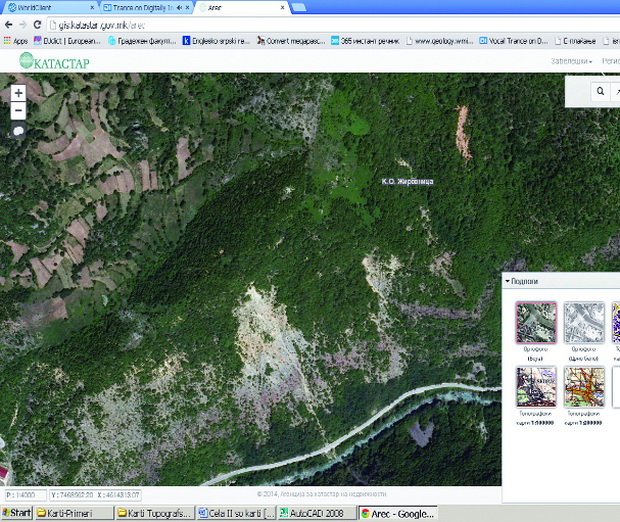Open the EUdict European bookmark
The height and width of the screenshot is (522, 620).
pos(67,41)
